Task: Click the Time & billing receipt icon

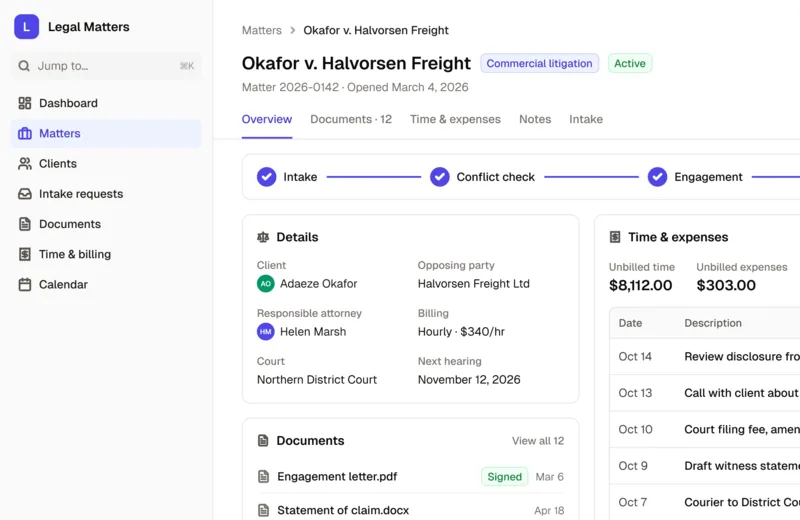Action: [x=24, y=254]
